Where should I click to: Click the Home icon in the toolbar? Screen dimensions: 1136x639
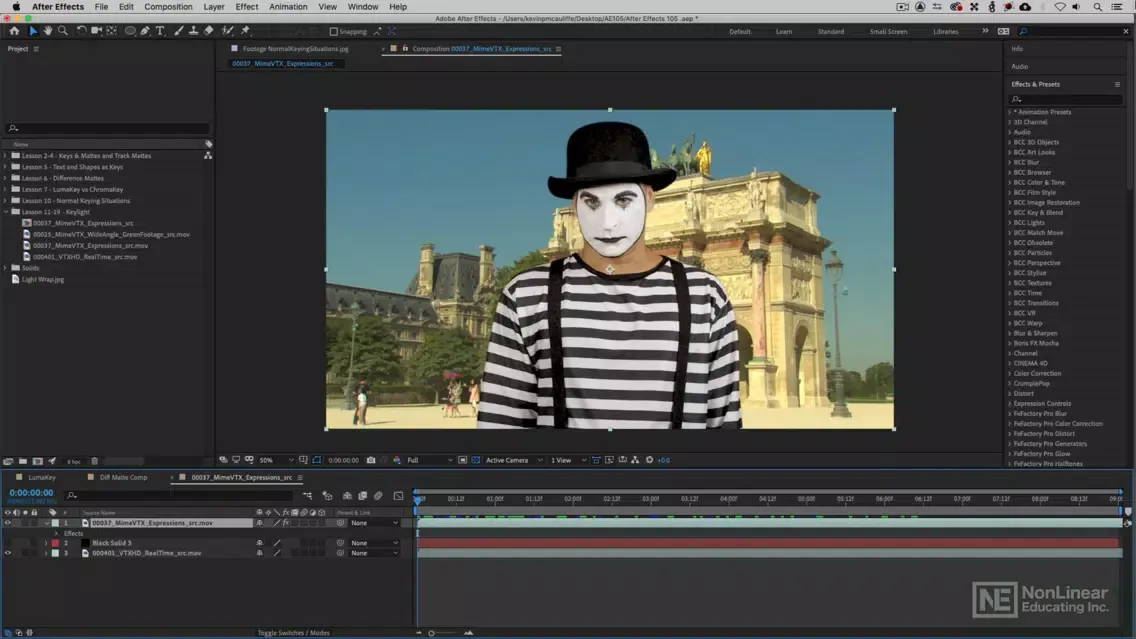click(14, 31)
